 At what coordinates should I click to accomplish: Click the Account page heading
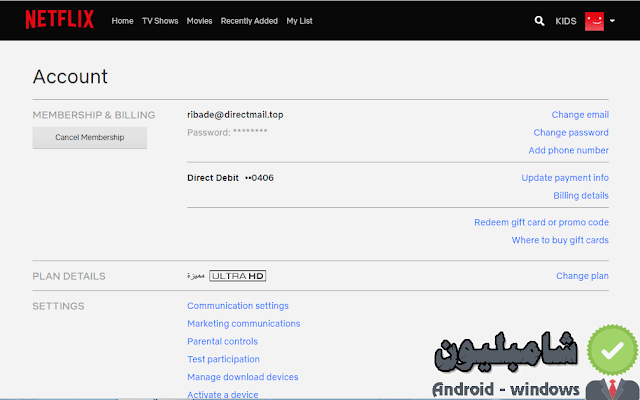70,77
